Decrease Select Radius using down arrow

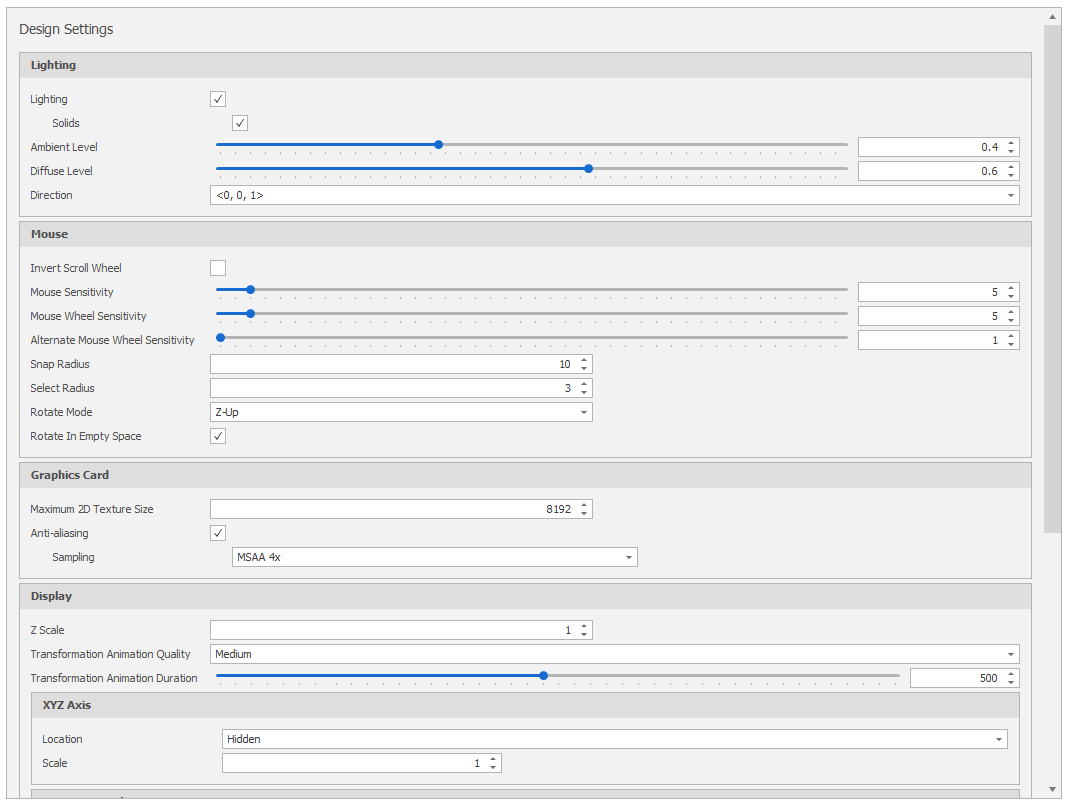pyautogui.click(x=584, y=392)
